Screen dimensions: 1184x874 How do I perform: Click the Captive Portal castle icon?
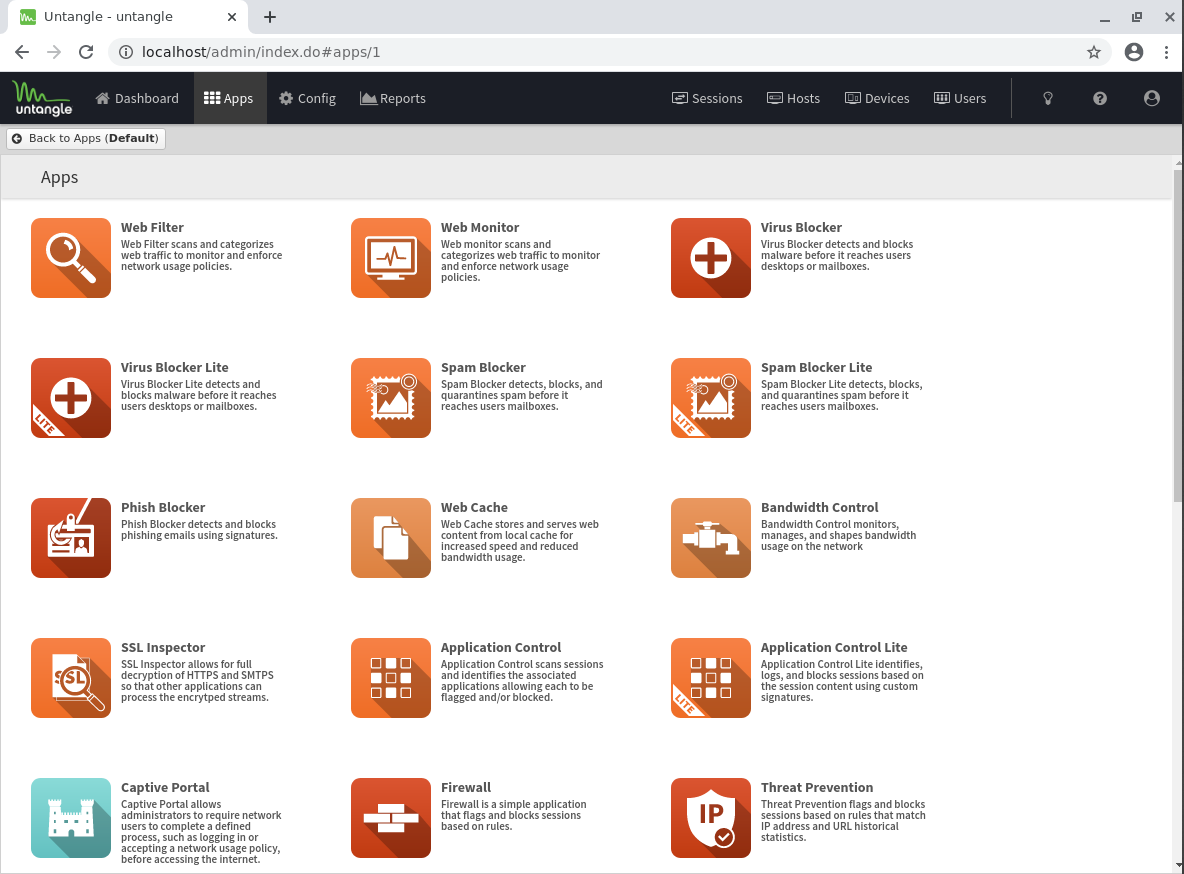[x=71, y=818]
